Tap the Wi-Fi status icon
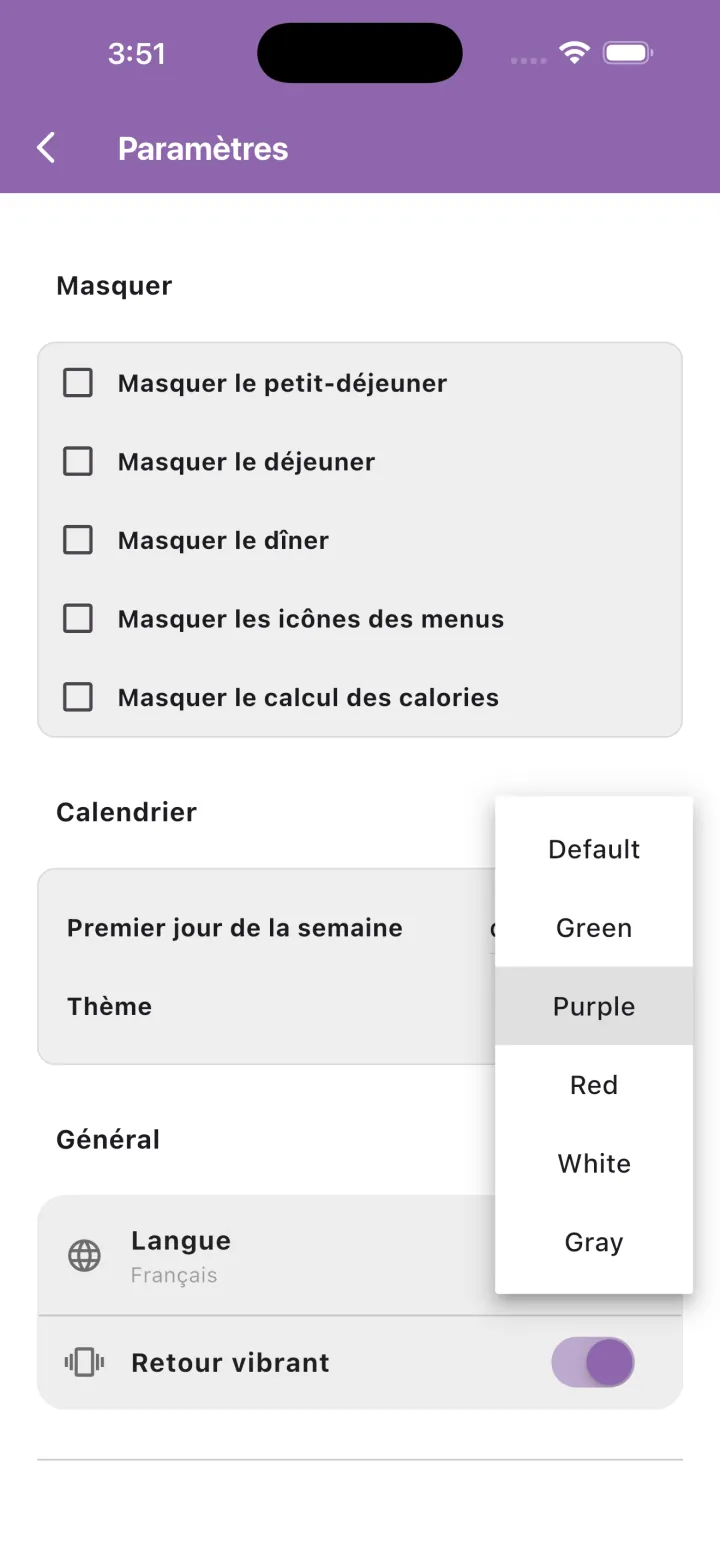720x1565 pixels. pos(575,53)
